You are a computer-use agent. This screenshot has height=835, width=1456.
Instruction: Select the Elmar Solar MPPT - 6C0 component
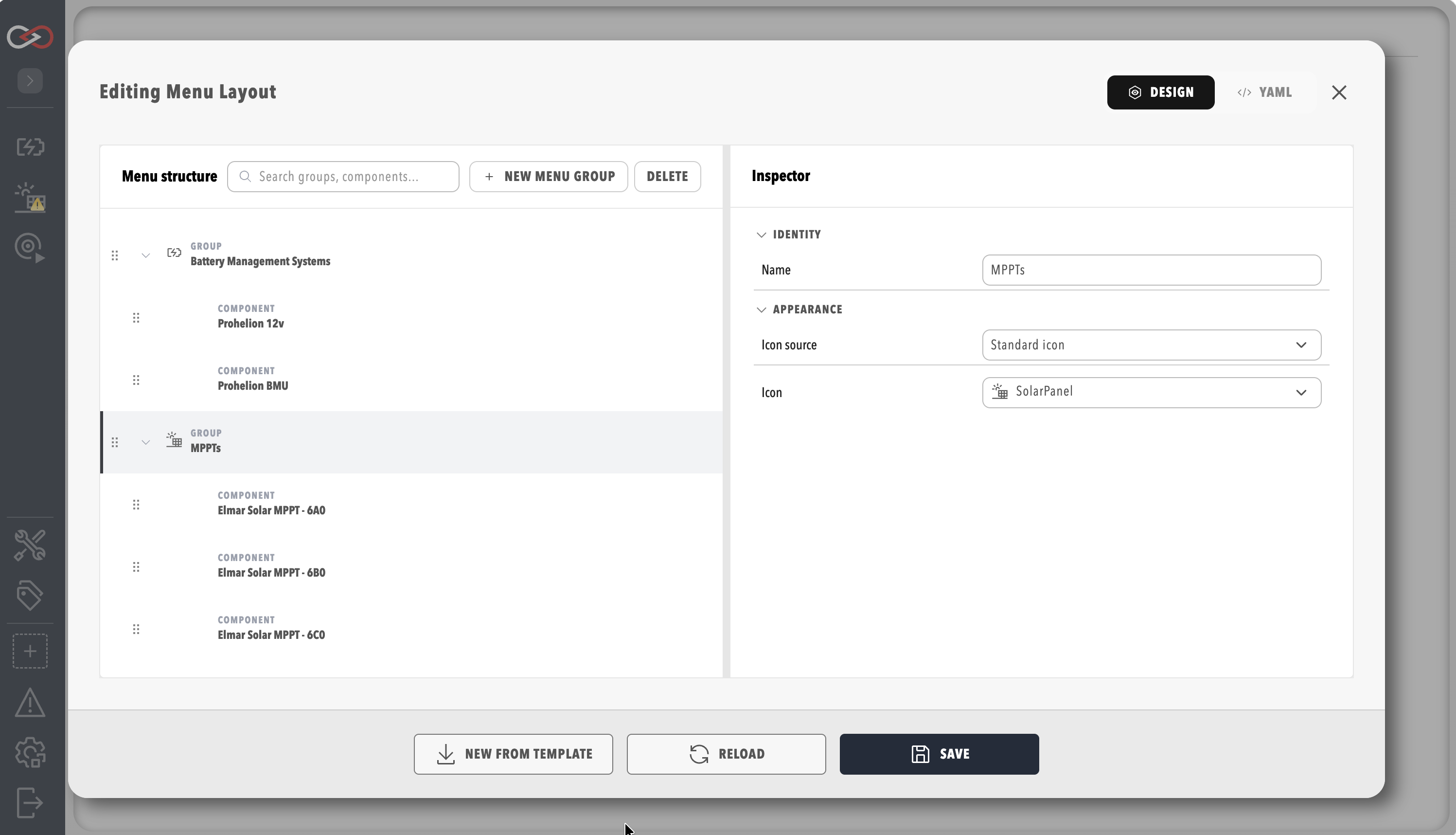point(411,629)
